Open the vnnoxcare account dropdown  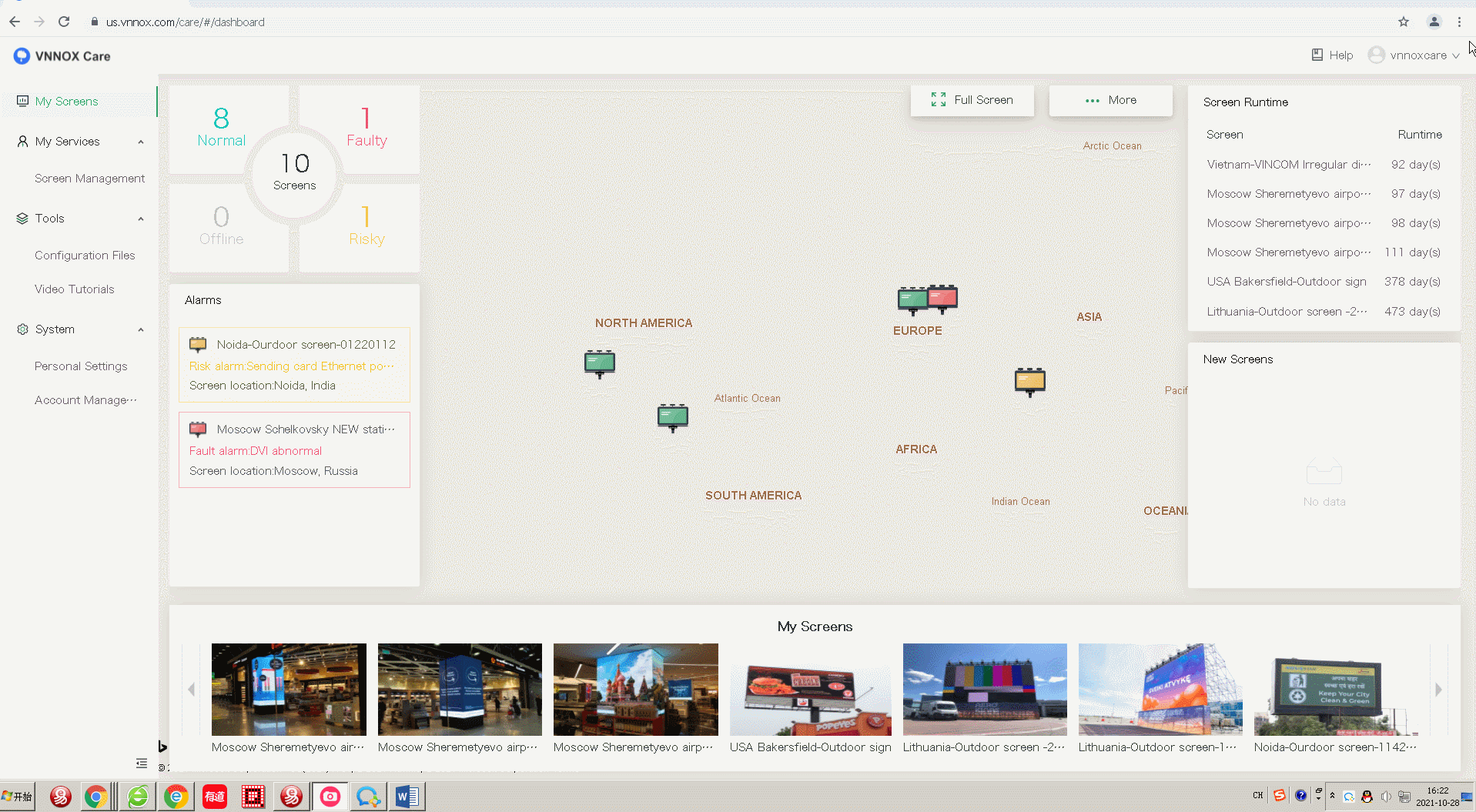(1414, 55)
